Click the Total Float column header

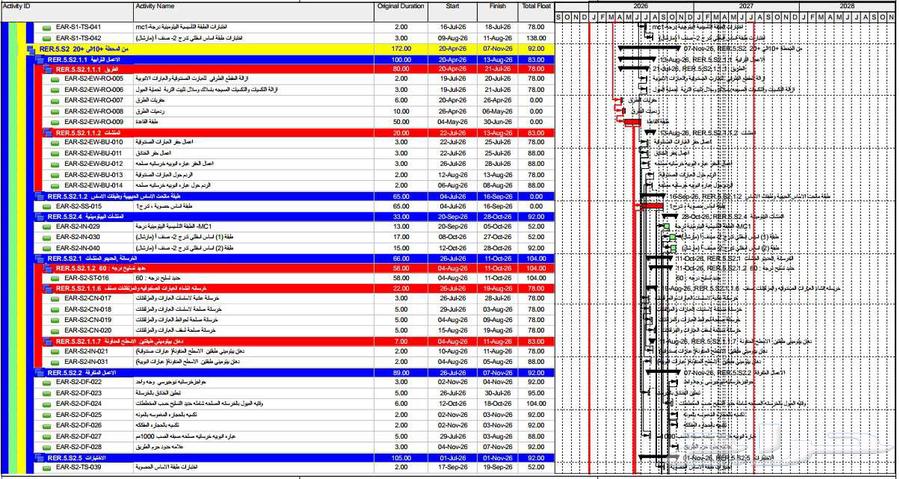[536, 12]
